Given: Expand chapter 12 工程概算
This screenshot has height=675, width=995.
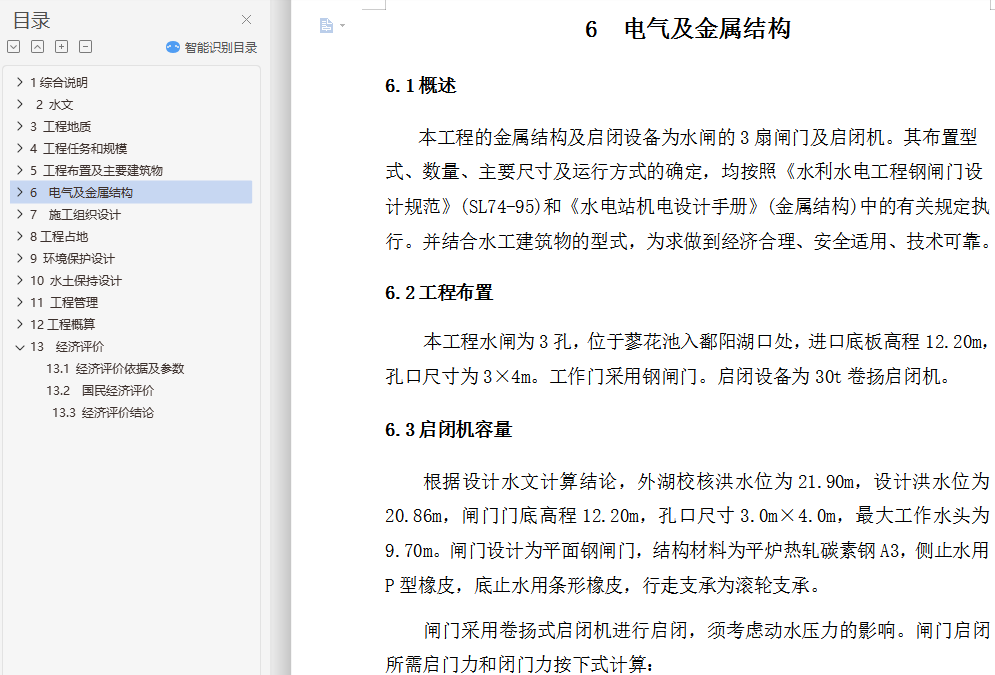Looking at the screenshot, I should point(20,324).
